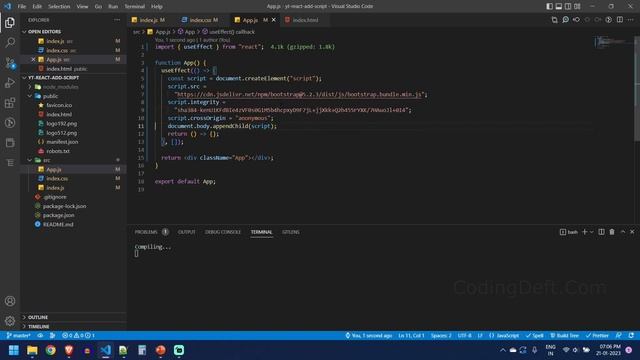640x360 pixels.
Task: Open the Help menu
Action: tap(157, 6)
